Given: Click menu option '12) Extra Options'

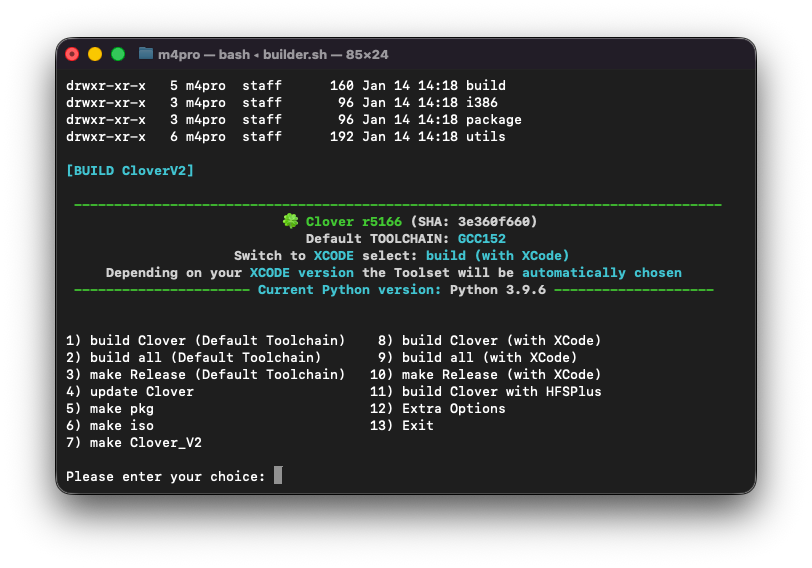Looking at the screenshot, I should (x=438, y=409).
